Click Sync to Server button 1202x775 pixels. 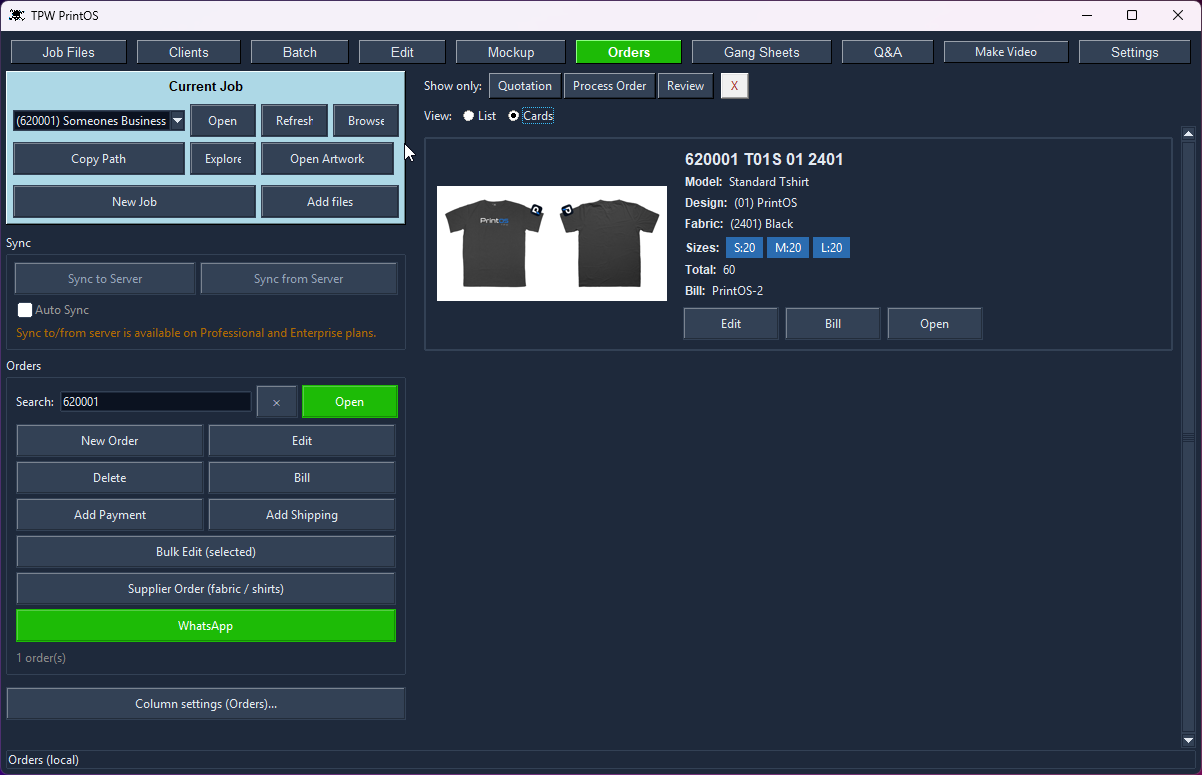point(105,279)
